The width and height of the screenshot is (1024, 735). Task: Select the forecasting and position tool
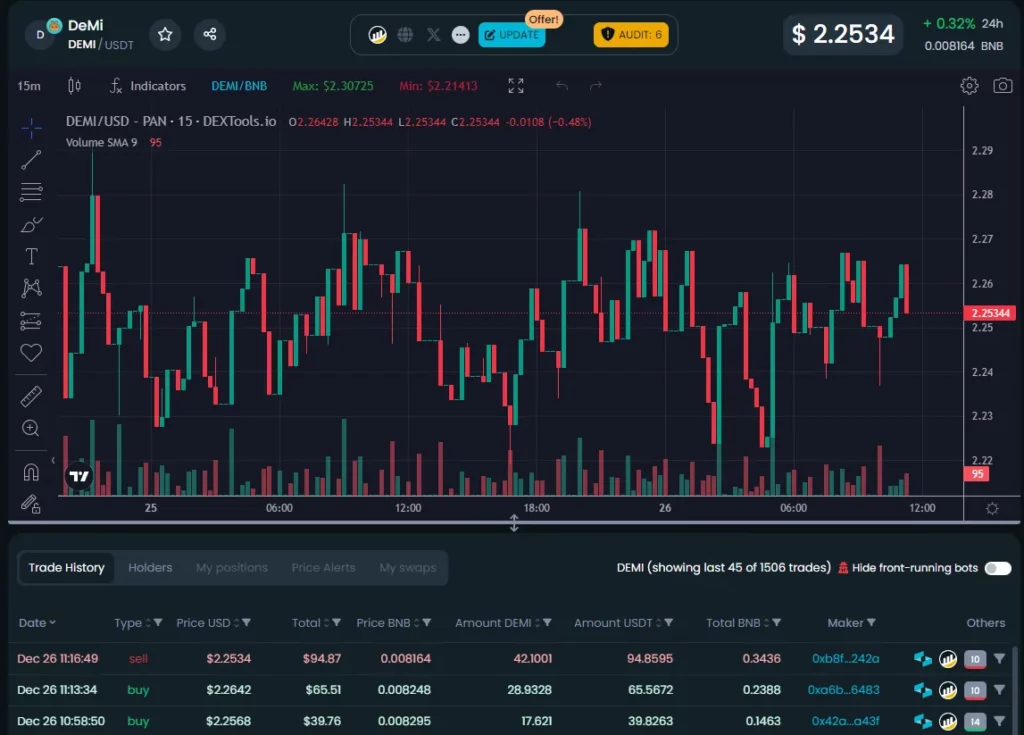tap(31, 320)
